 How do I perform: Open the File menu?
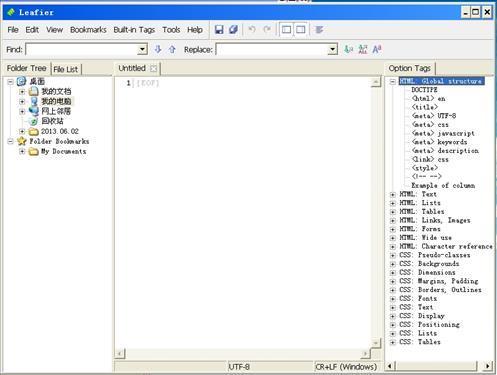click(13, 30)
